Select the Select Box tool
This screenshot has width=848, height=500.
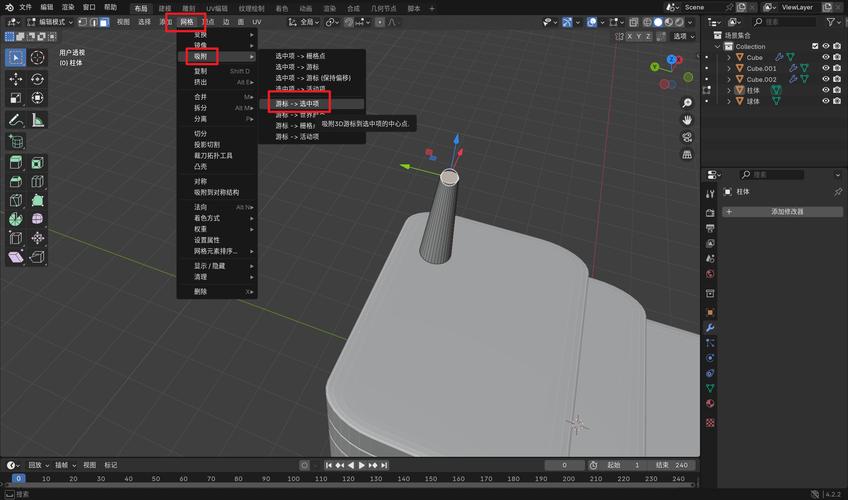[16, 57]
